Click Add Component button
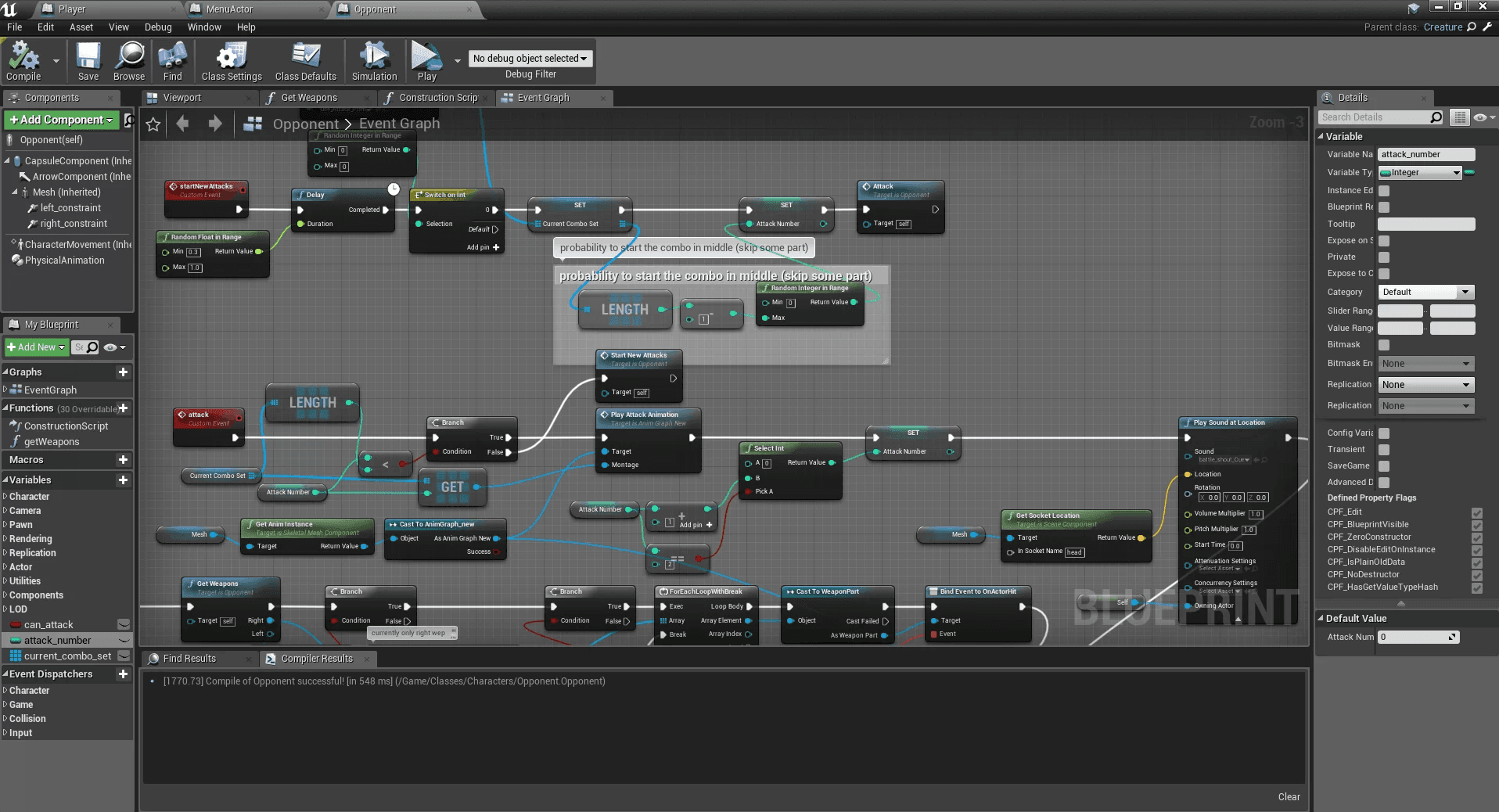The width and height of the screenshot is (1499, 812). coord(61,120)
